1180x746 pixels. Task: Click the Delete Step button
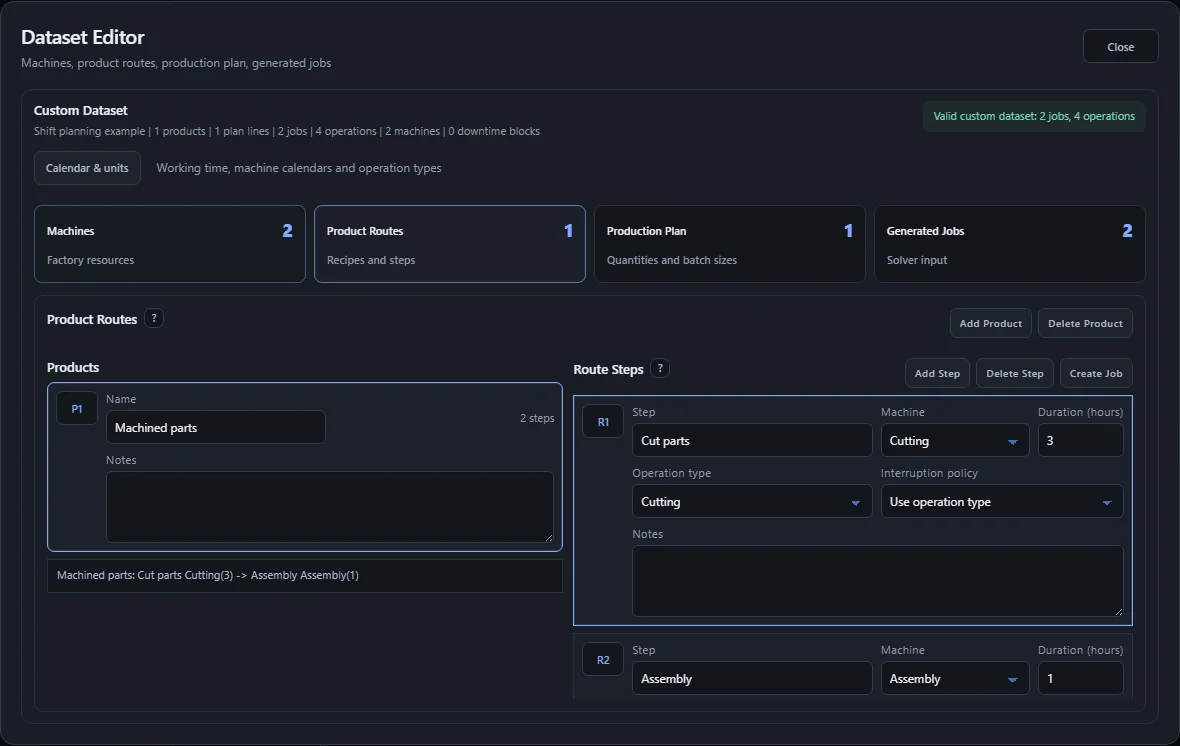[x=1014, y=373]
